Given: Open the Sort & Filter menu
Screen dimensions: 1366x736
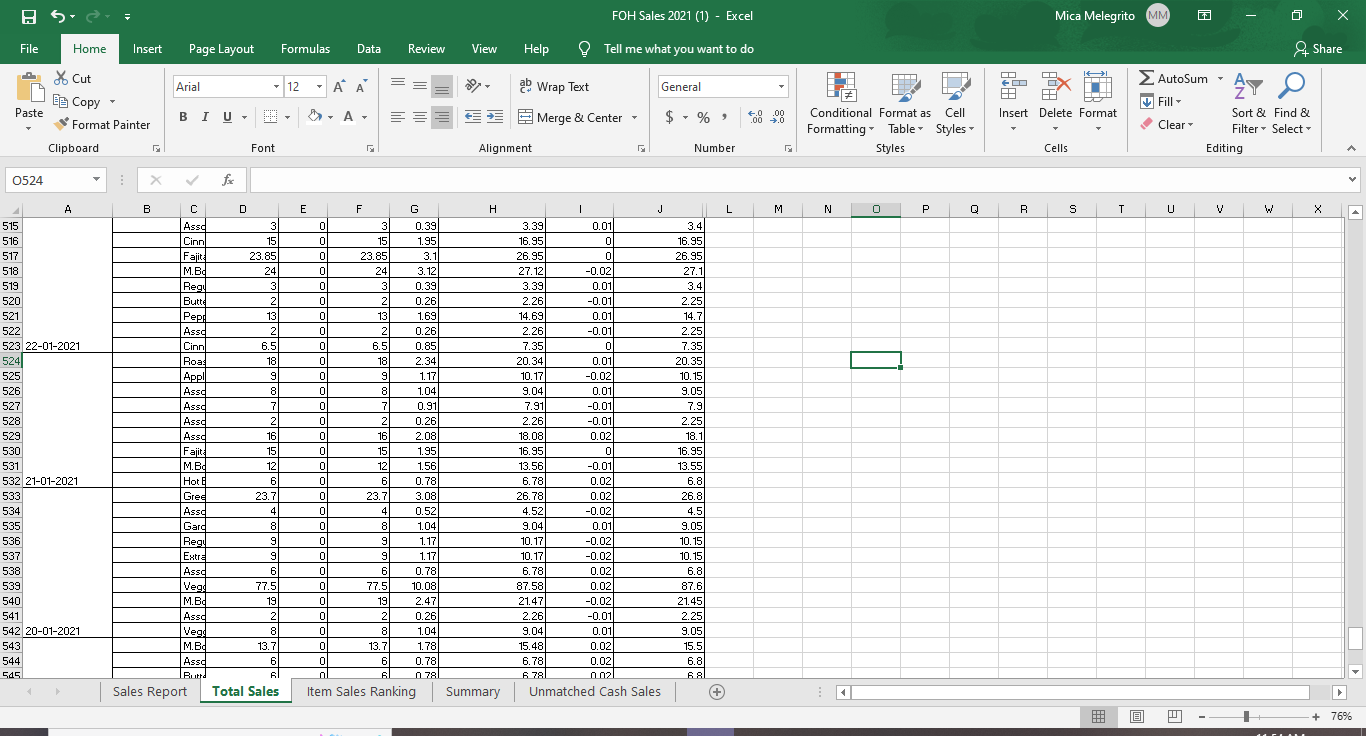Looking at the screenshot, I should coord(1248,103).
